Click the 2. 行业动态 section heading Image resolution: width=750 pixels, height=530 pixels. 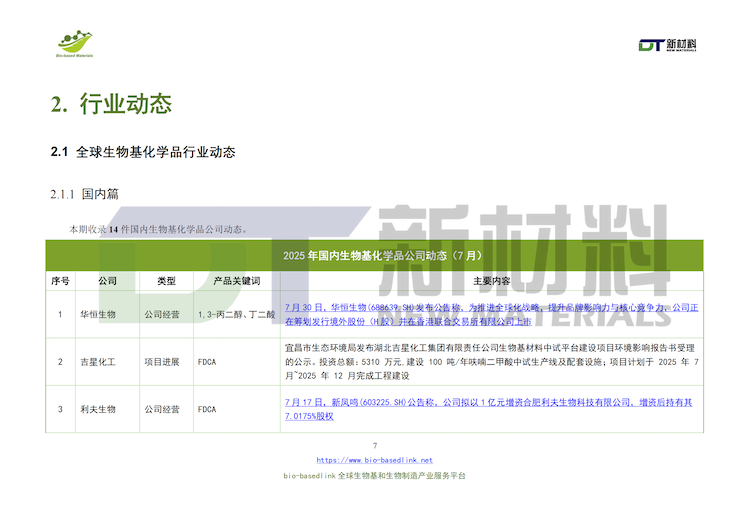[x=111, y=104]
